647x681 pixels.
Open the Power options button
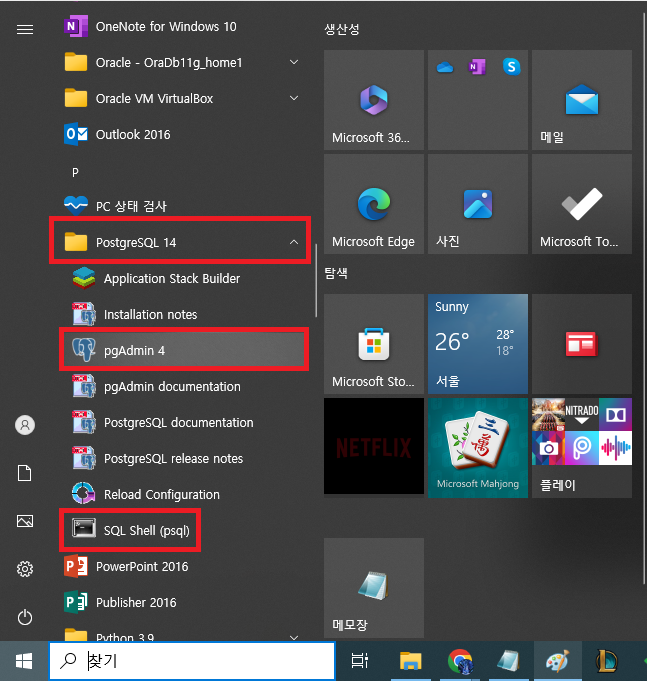[25, 617]
